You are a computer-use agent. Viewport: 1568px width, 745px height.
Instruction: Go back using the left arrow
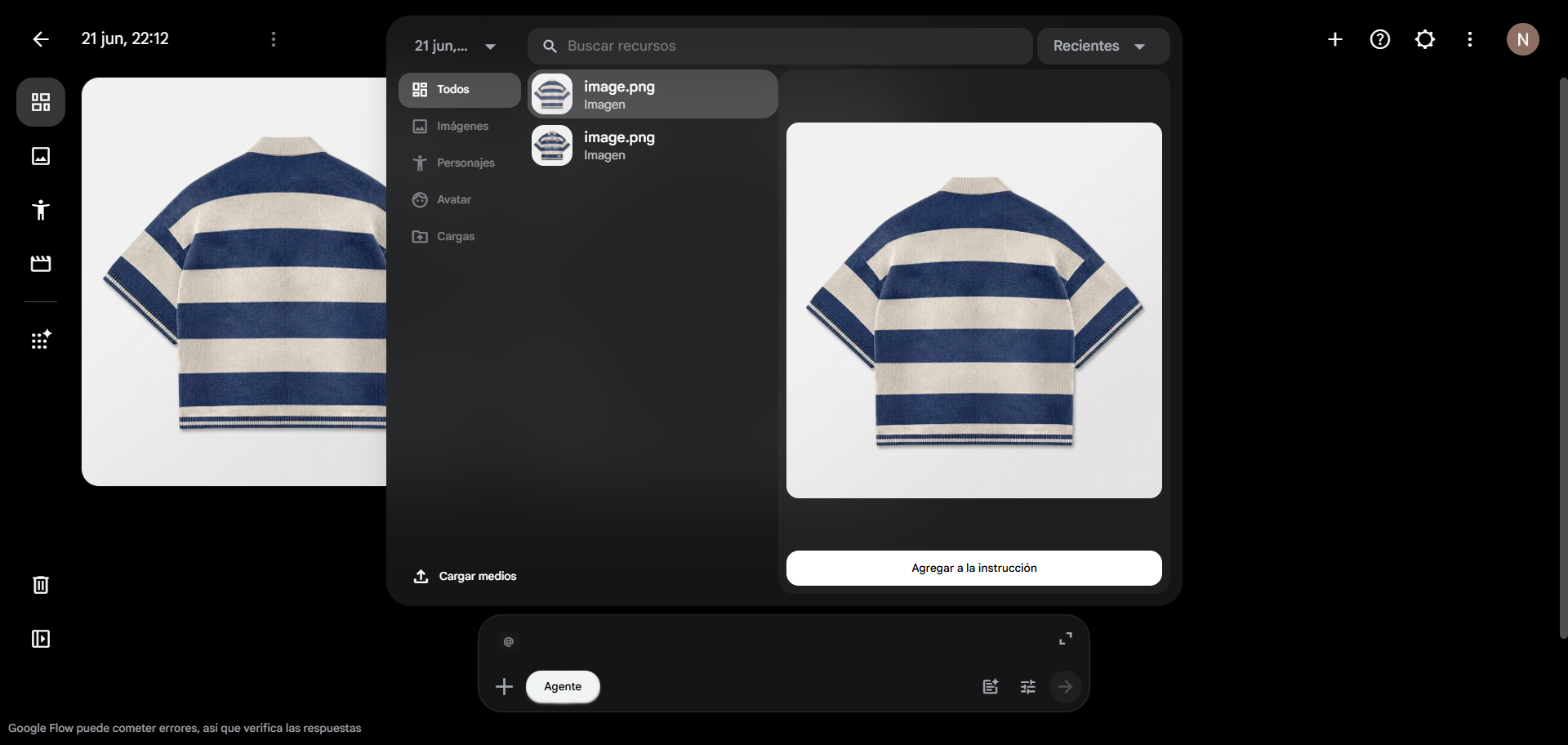pyautogui.click(x=41, y=39)
